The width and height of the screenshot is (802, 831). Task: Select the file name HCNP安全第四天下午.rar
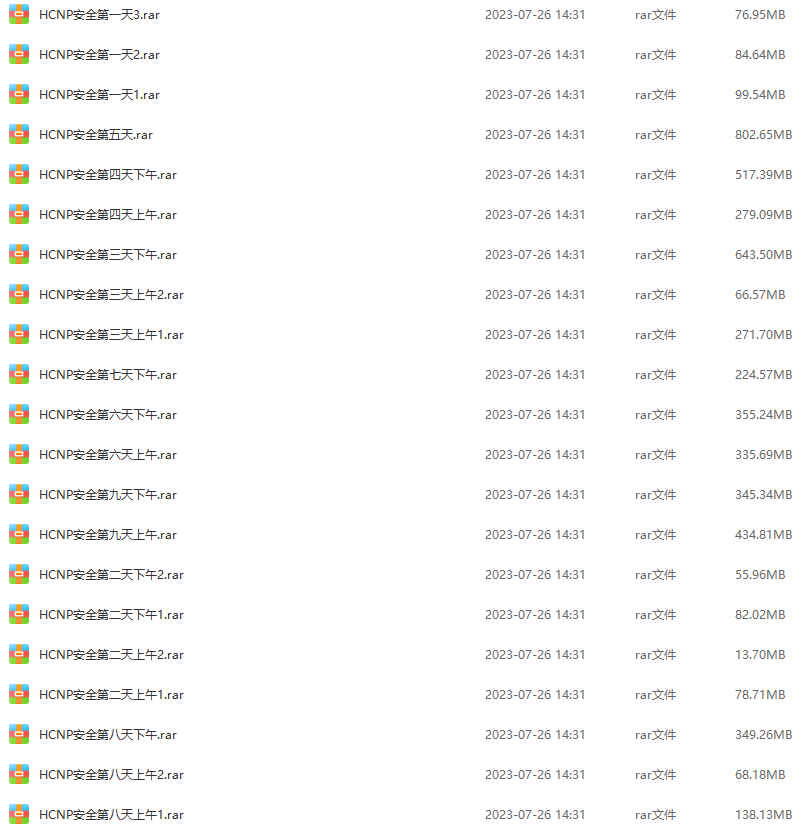pos(108,175)
